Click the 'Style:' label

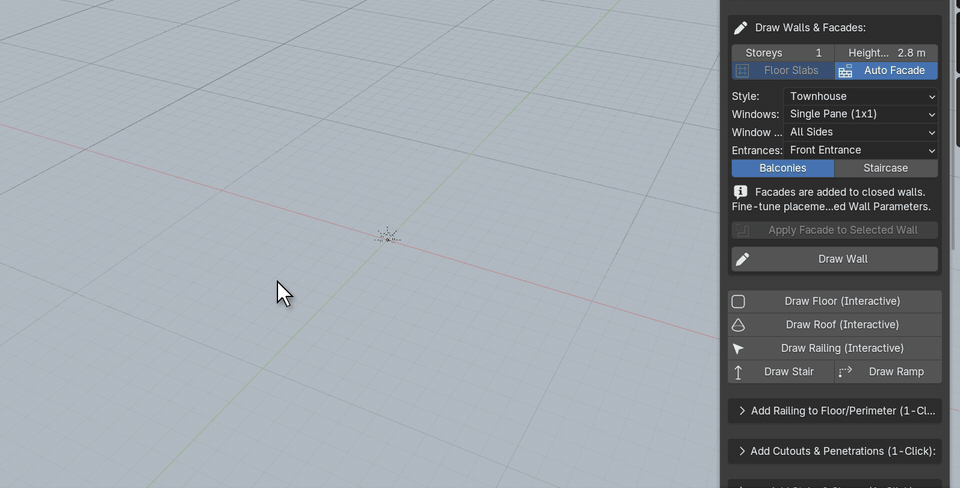pos(745,96)
